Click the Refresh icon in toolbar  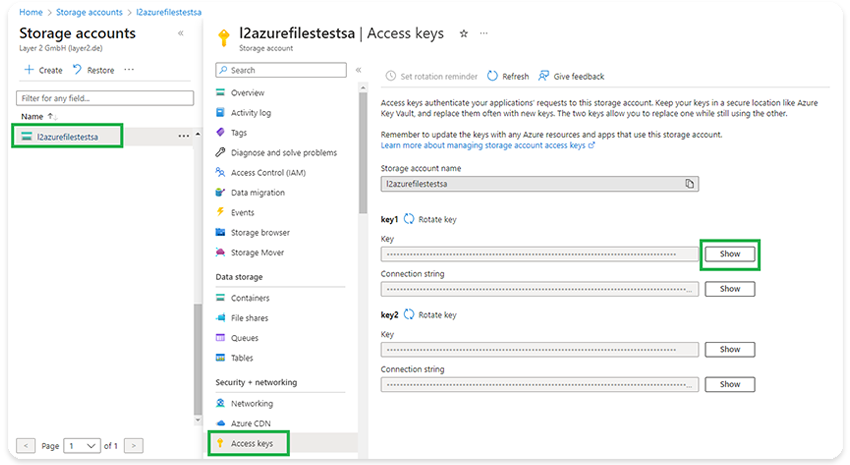pos(492,76)
